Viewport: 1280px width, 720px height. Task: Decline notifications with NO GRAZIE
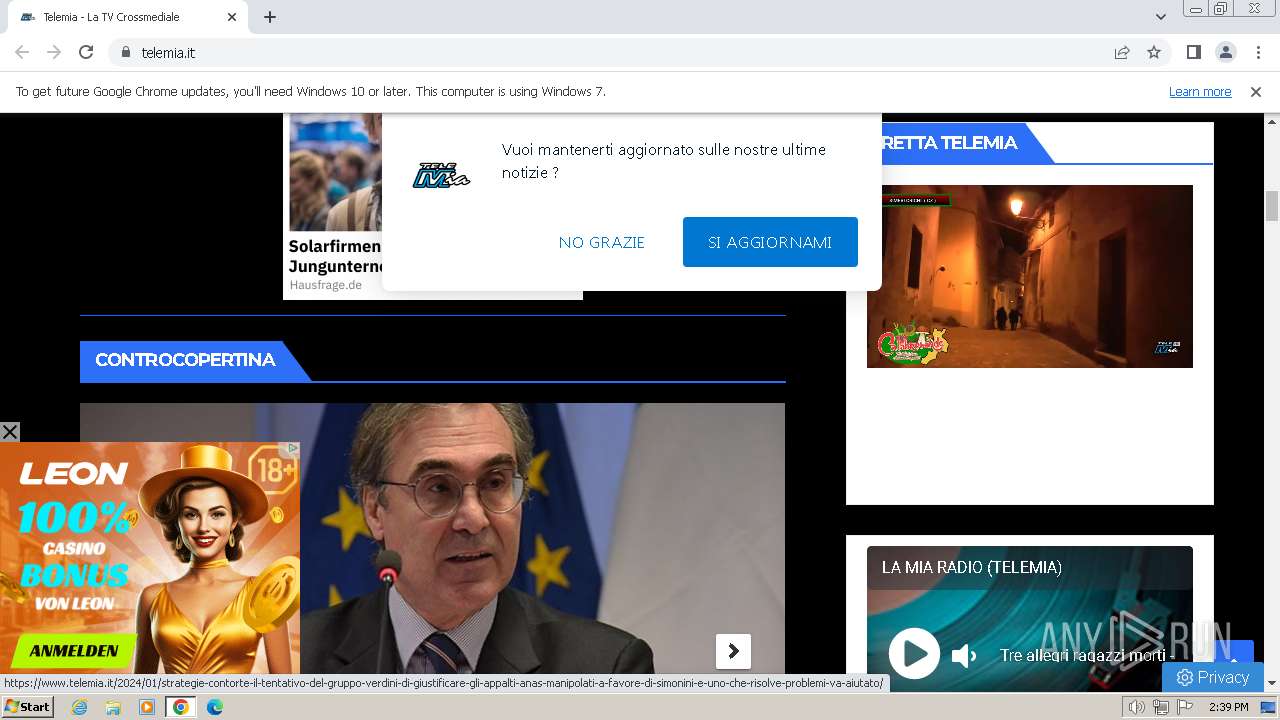[601, 242]
